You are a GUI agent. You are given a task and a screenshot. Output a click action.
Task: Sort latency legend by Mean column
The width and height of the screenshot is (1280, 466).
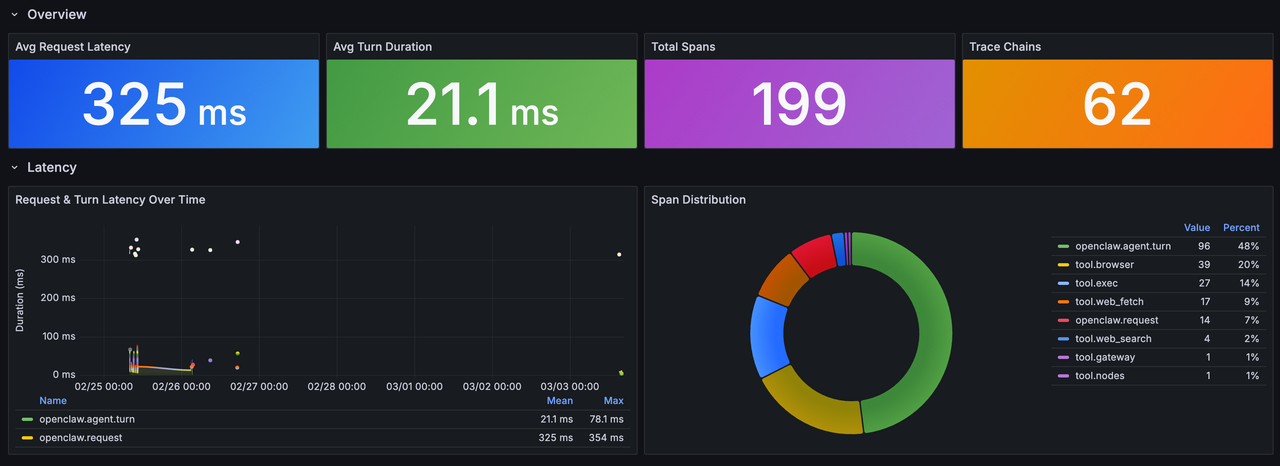[559, 401]
